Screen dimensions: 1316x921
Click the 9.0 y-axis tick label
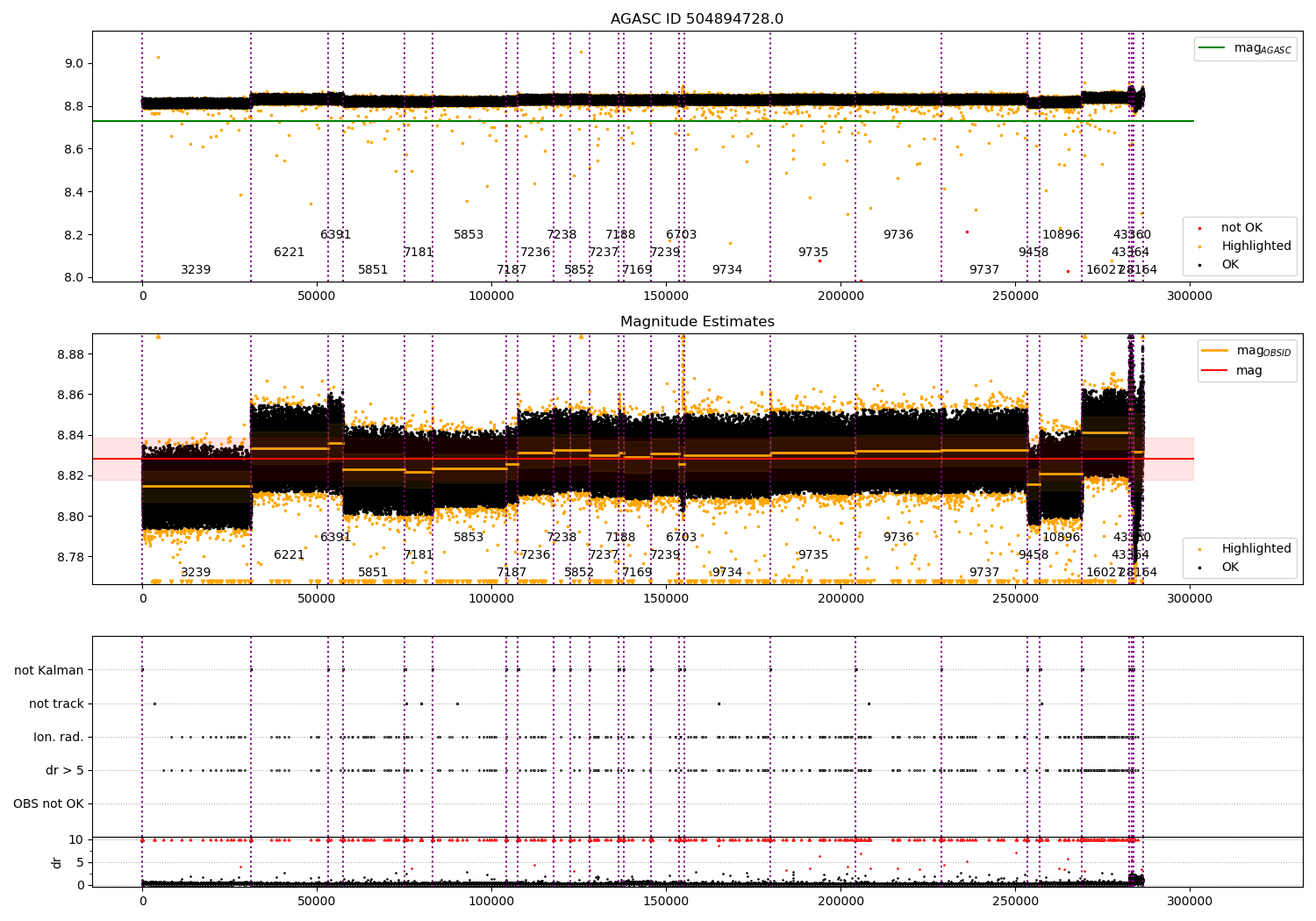(x=74, y=64)
